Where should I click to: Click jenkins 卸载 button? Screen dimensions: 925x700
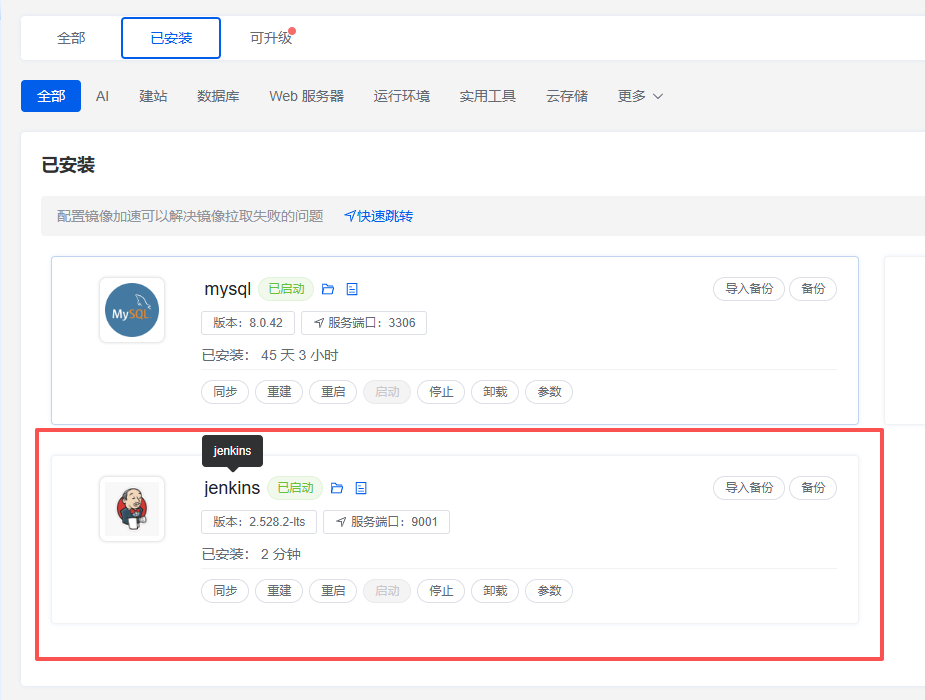pos(495,591)
